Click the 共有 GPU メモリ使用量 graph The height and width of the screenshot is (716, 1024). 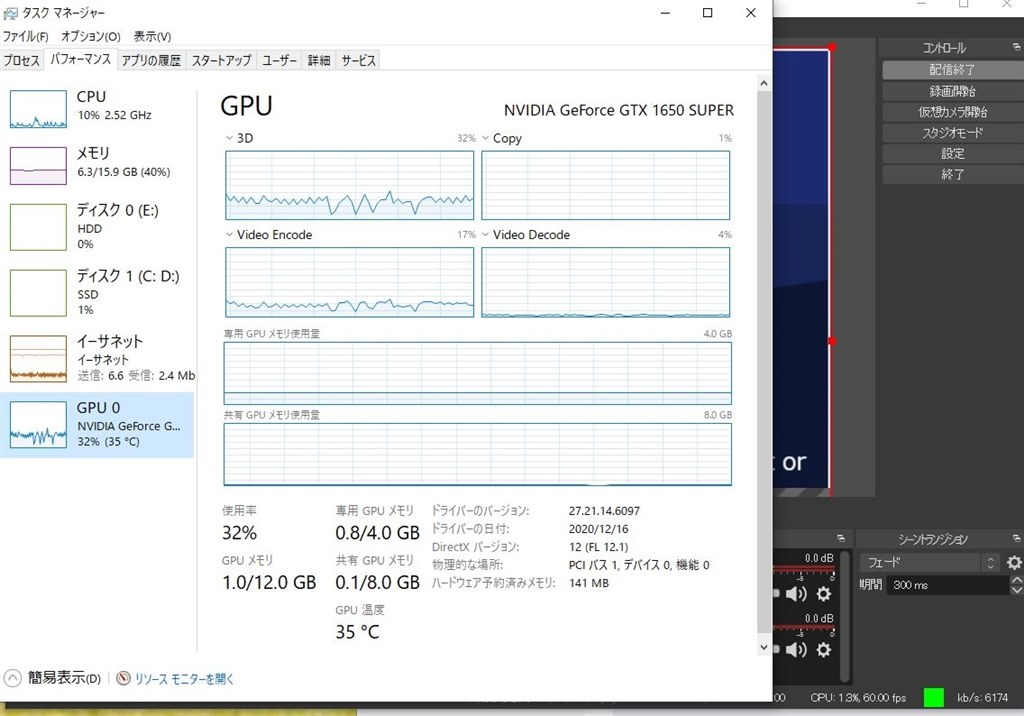477,455
